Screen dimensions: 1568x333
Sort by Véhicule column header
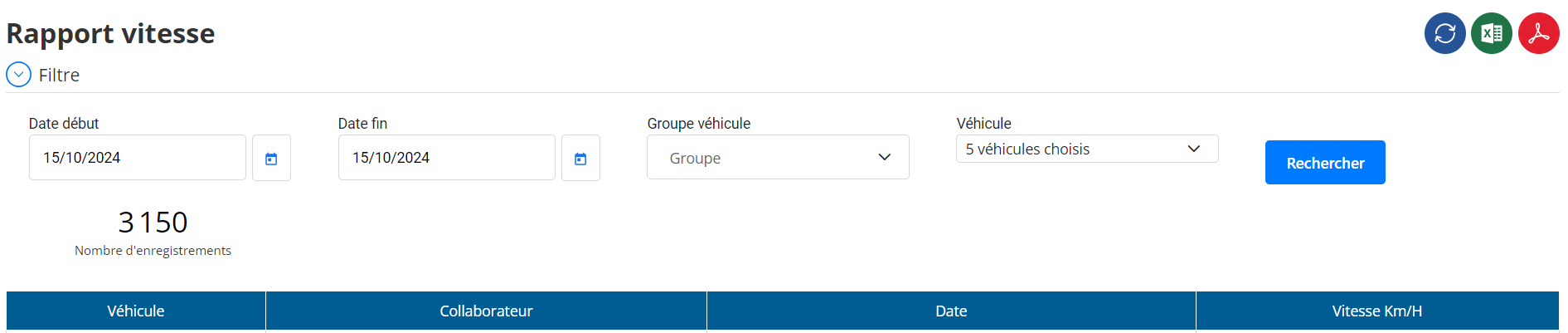click(x=136, y=311)
